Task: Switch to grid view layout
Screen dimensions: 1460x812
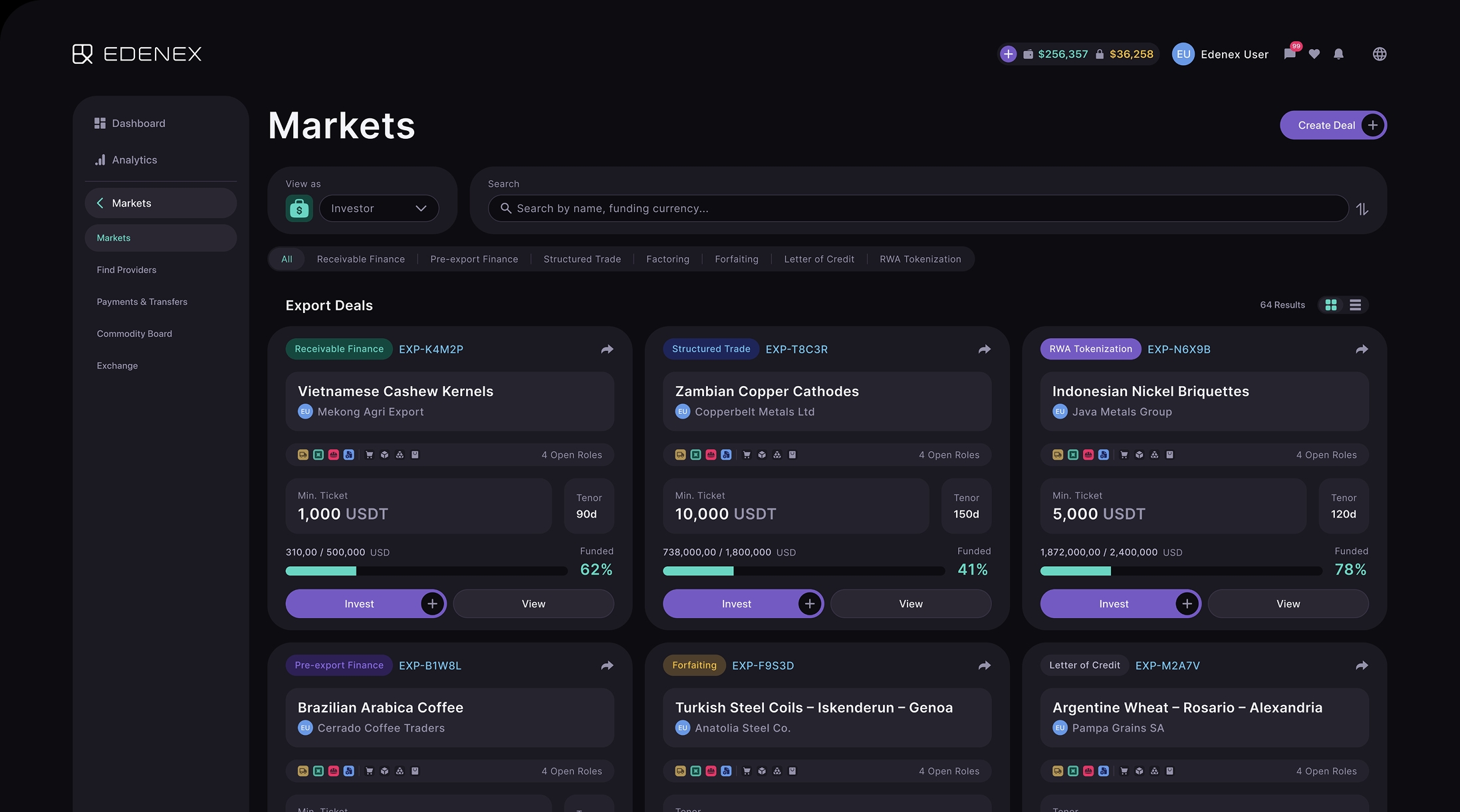Action: (1331, 305)
